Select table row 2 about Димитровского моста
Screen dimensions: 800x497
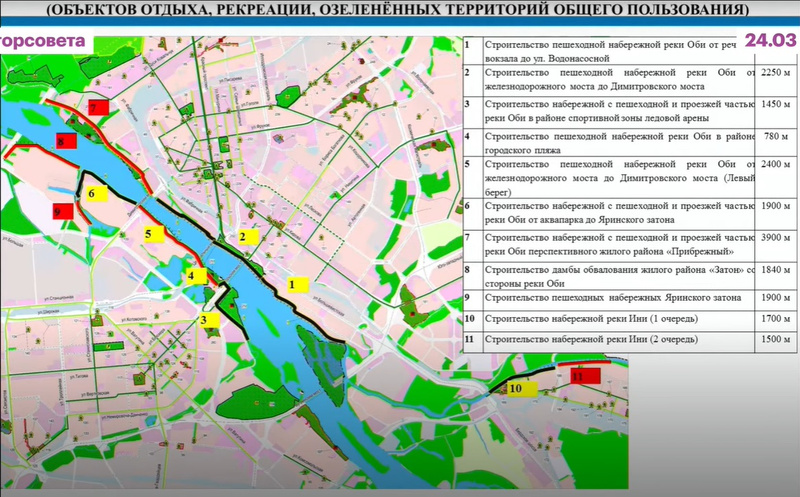point(630,80)
